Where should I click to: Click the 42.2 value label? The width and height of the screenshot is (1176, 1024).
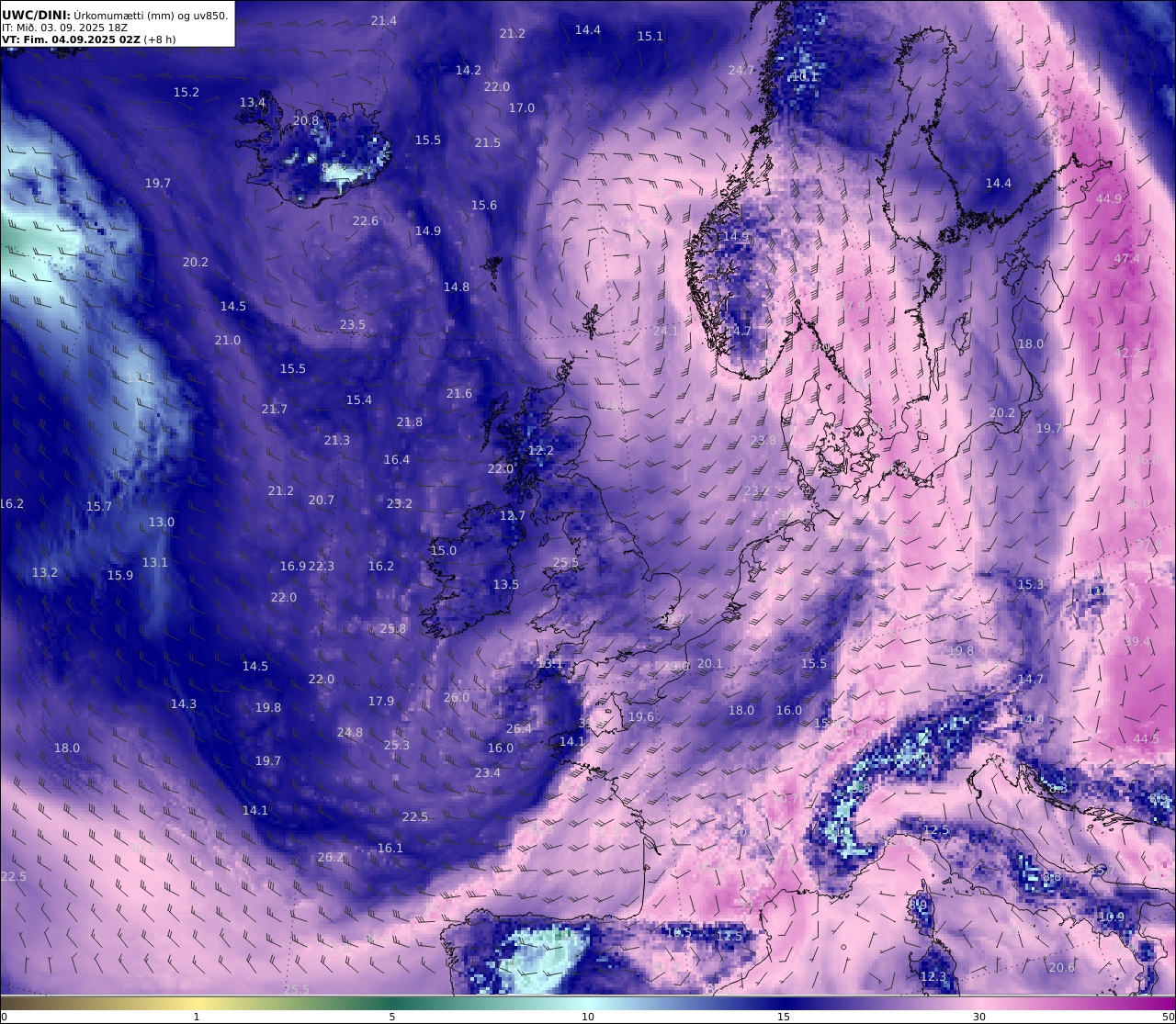[1127, 353]
